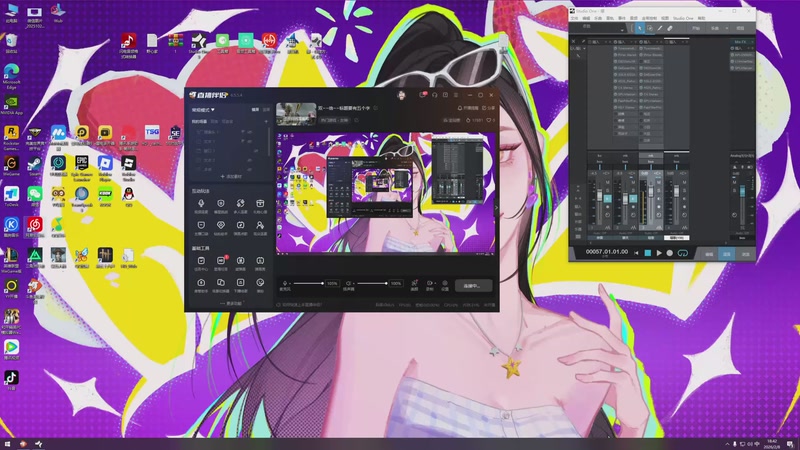Switch to 混音 tab in Studio One
800x450 pixels.
tap(727, 254)
